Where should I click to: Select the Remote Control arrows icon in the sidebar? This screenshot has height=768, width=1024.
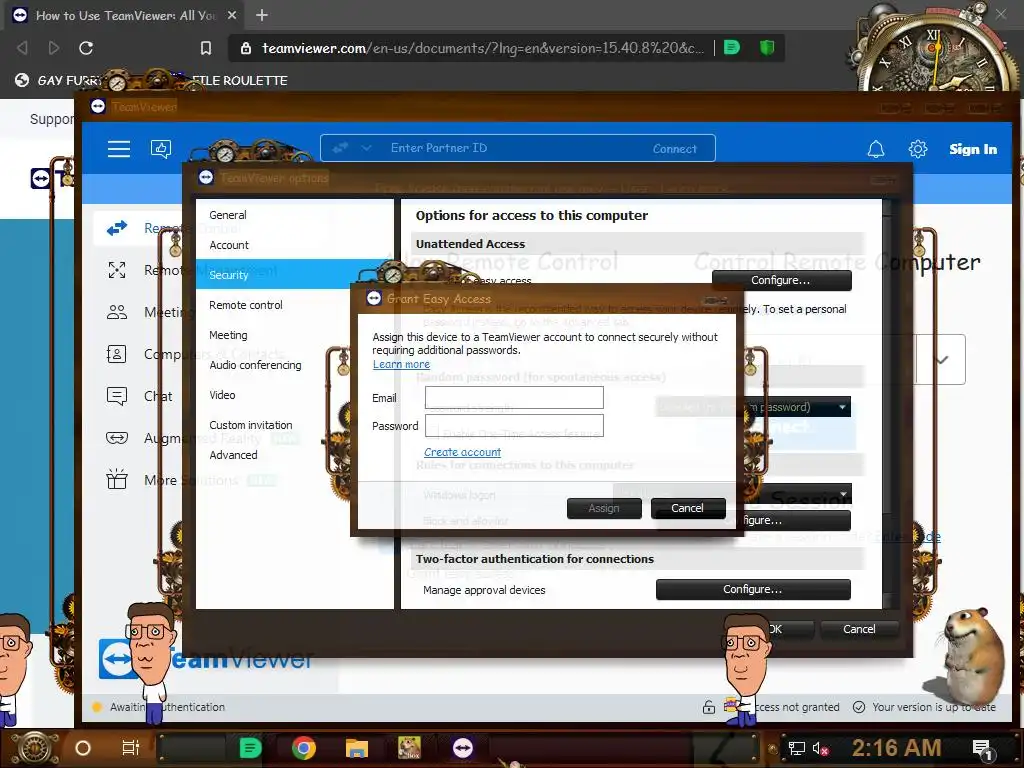(117, 229)
